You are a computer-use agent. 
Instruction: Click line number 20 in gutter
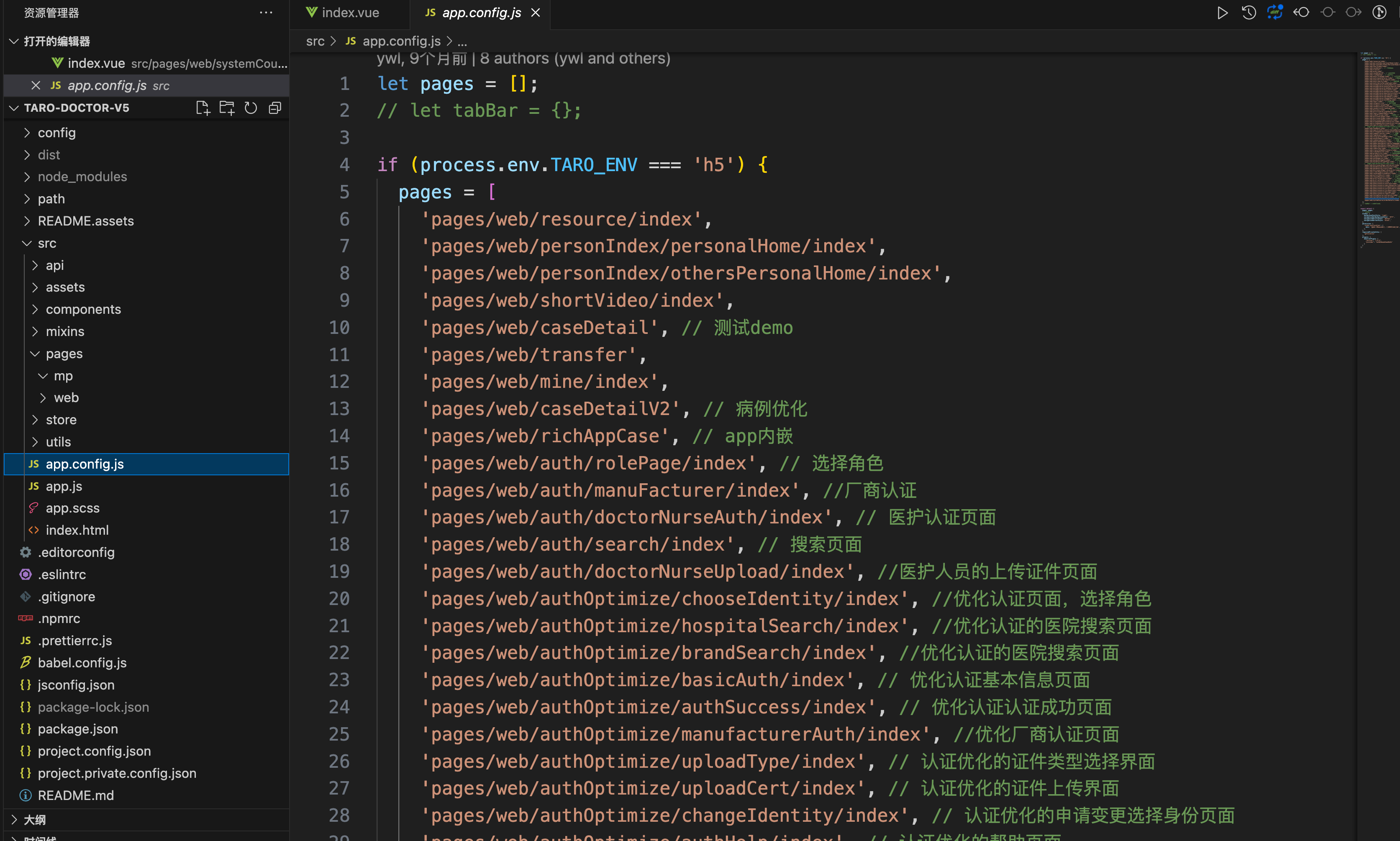(339, 598)
